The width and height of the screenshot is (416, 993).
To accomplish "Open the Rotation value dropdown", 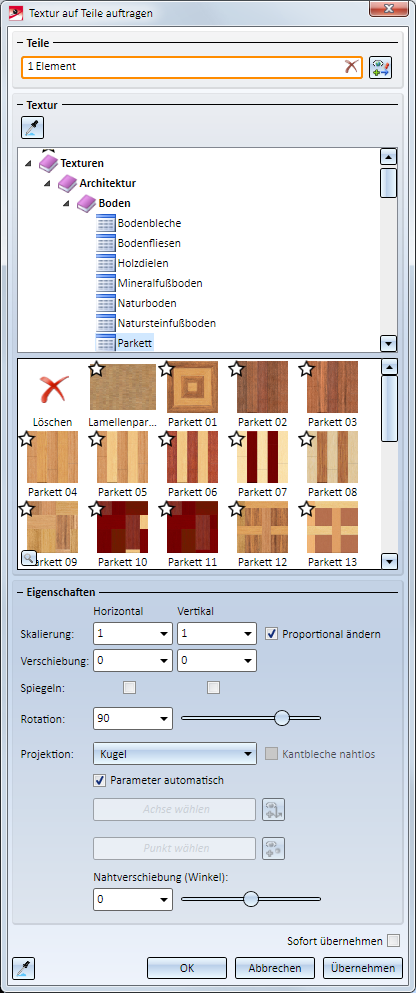I will click(165, 719).
